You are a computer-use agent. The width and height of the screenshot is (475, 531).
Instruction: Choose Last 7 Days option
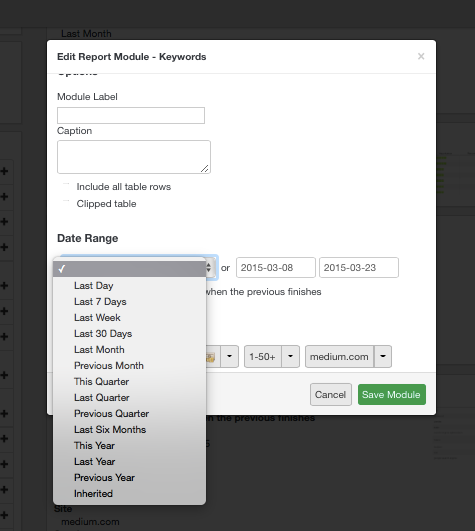point(129,301)
